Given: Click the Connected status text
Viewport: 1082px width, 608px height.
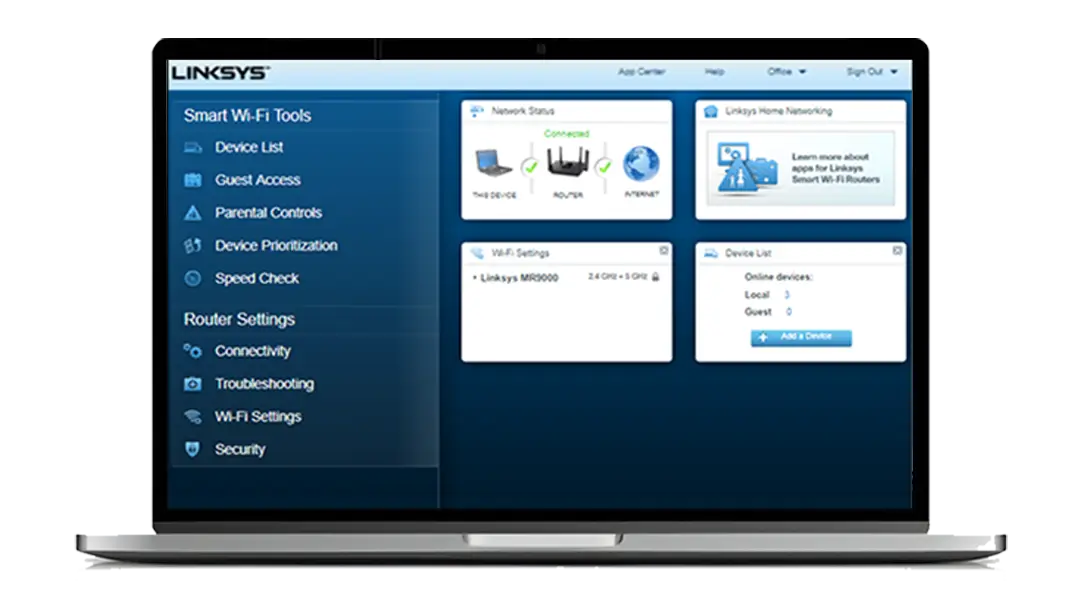Looking at the screenshot, I should coord(567,134).
